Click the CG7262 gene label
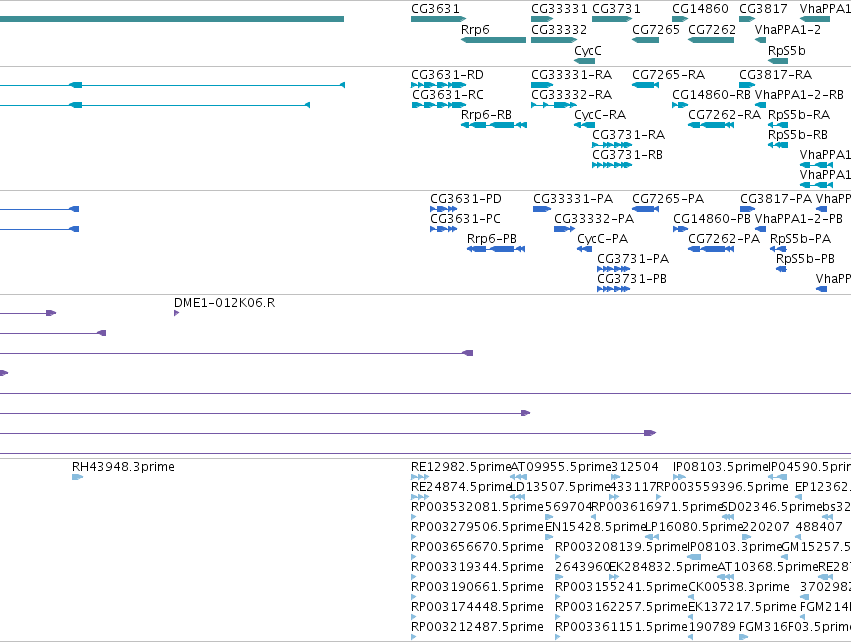This screenshot has width=851, height=642. click(712, 30)
